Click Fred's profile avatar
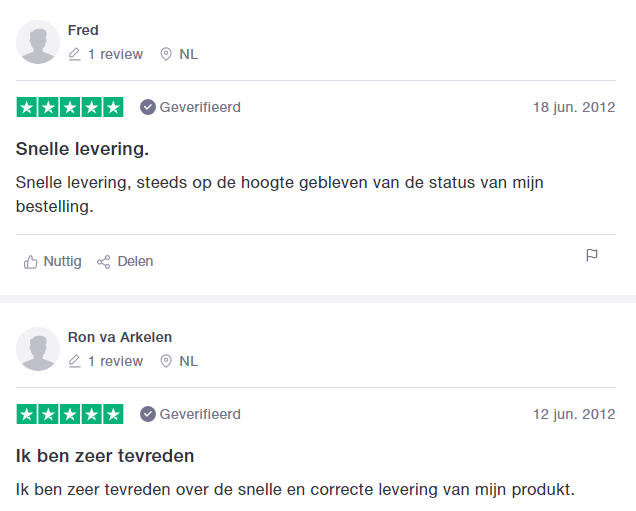 click(38, 42)
